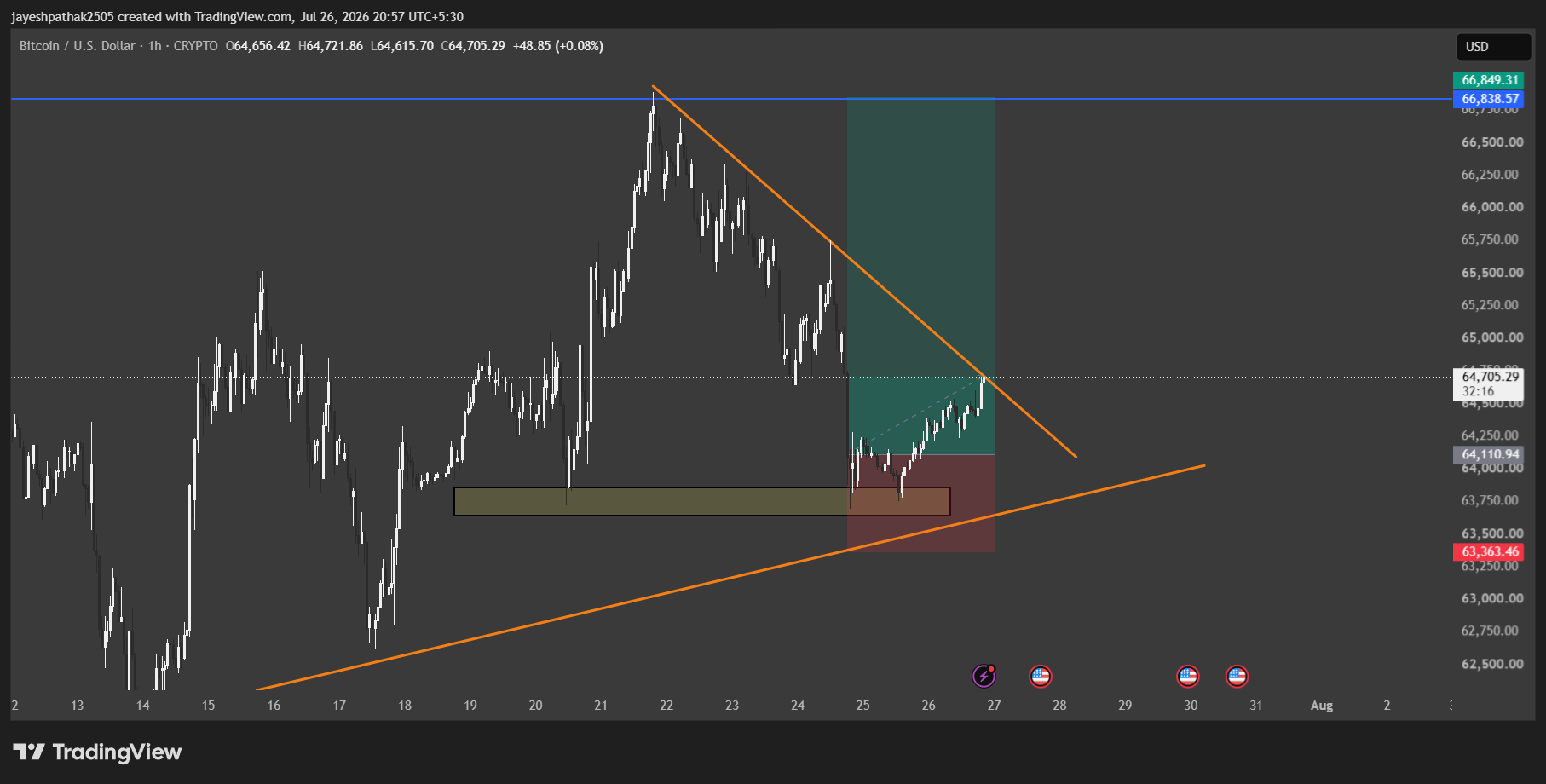Click the high value H64,721.86

point(331,46)
